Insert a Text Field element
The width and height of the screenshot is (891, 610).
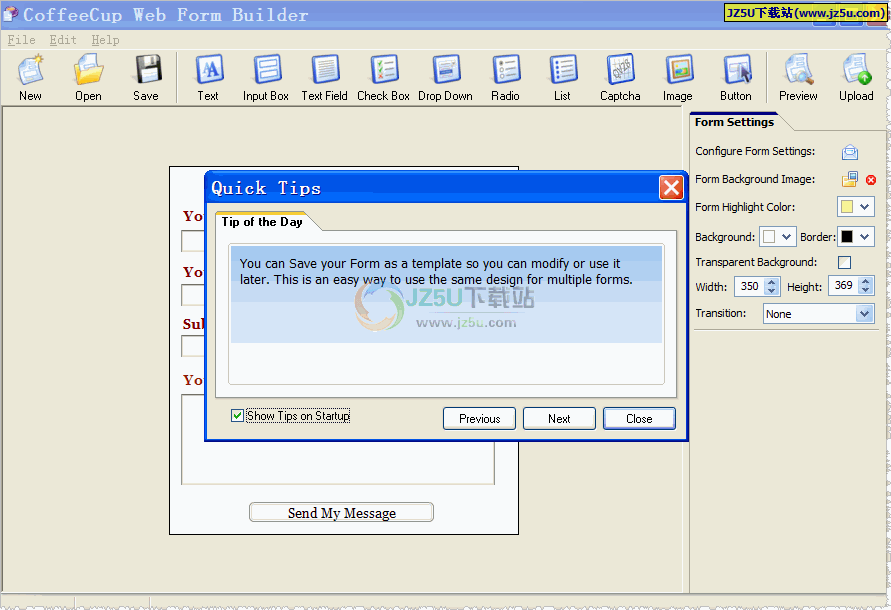pyautogui.click(x=324, y=78)
